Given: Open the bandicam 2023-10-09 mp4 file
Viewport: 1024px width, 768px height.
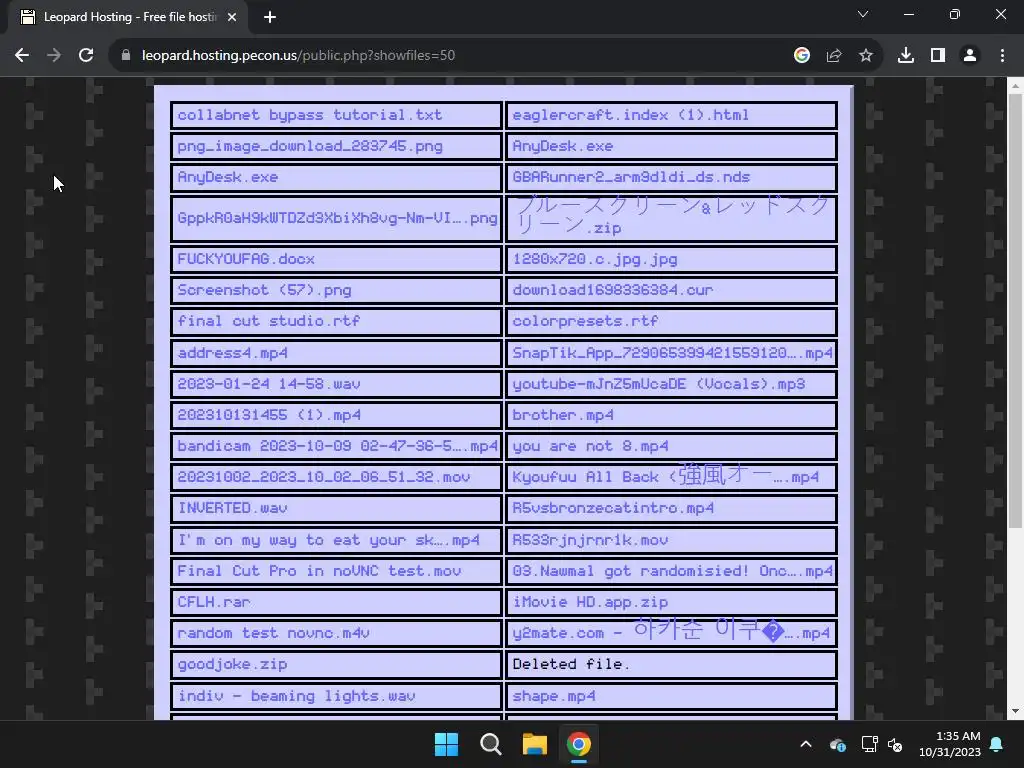Looking at the screenshot, I should click(x=336, y=447).
